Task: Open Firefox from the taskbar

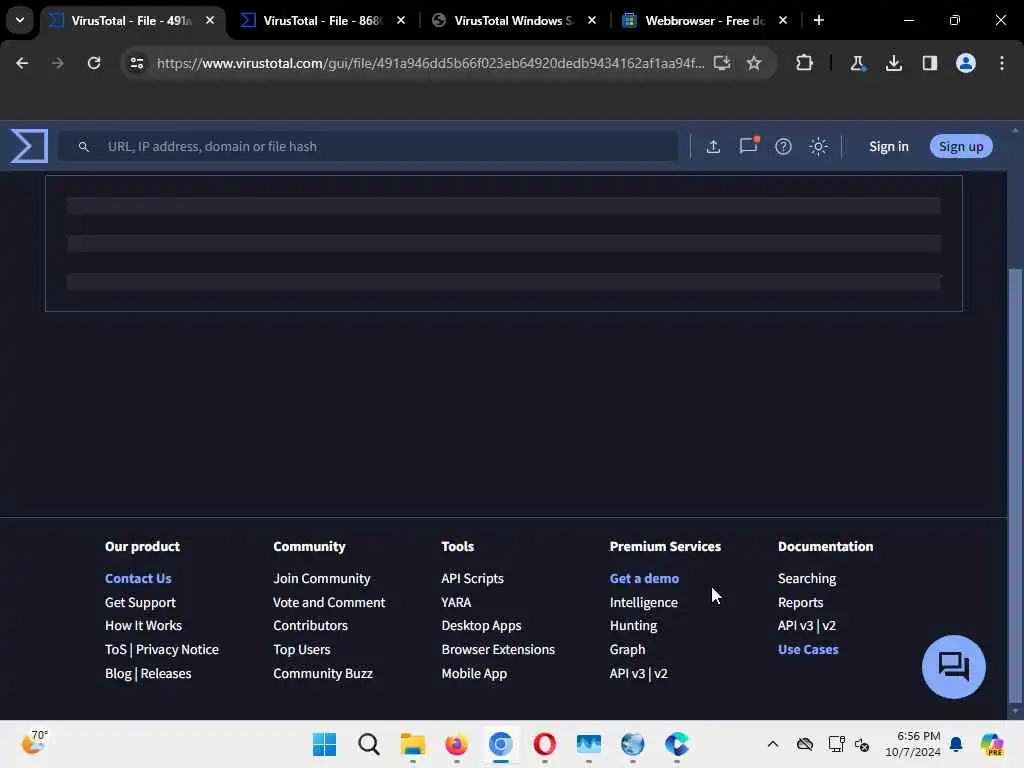Action: [x=456, y=744]
